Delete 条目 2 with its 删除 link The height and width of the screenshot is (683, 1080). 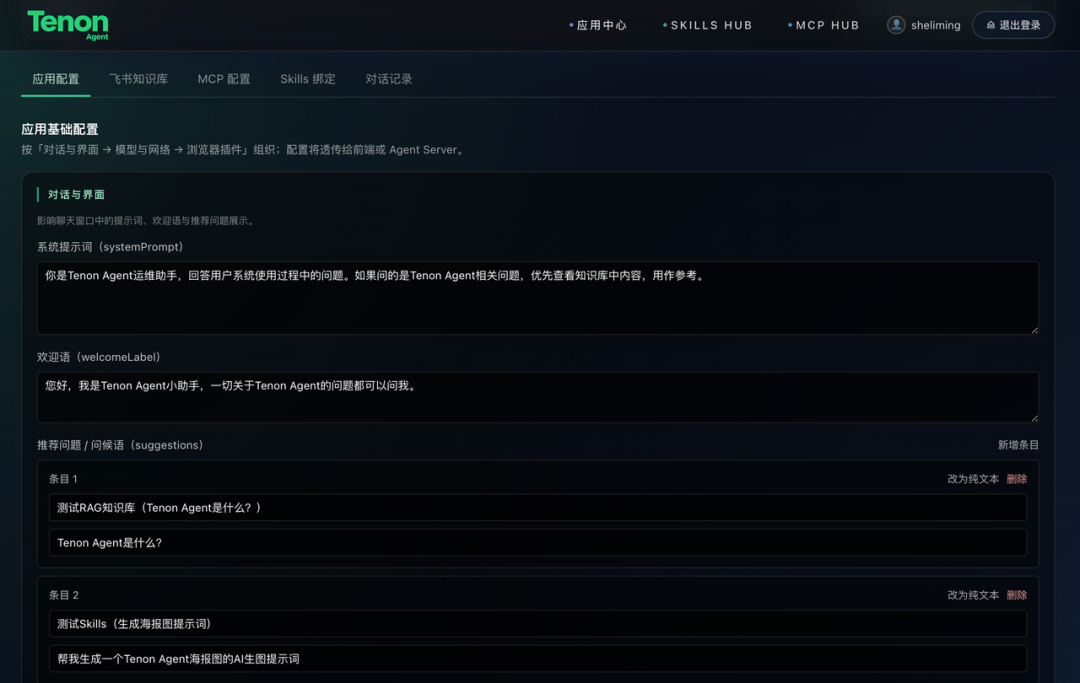pyautogui.click(x=1017, y=596)
